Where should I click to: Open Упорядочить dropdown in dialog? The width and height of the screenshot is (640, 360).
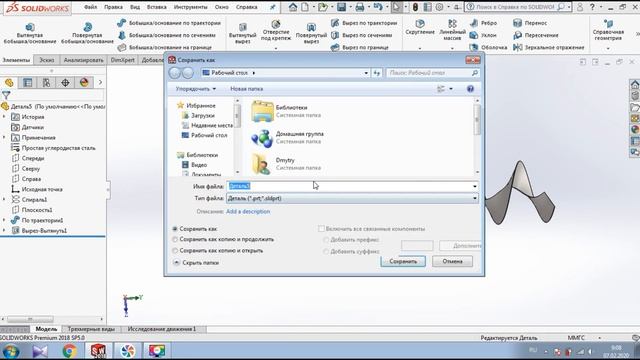point(196,89)
